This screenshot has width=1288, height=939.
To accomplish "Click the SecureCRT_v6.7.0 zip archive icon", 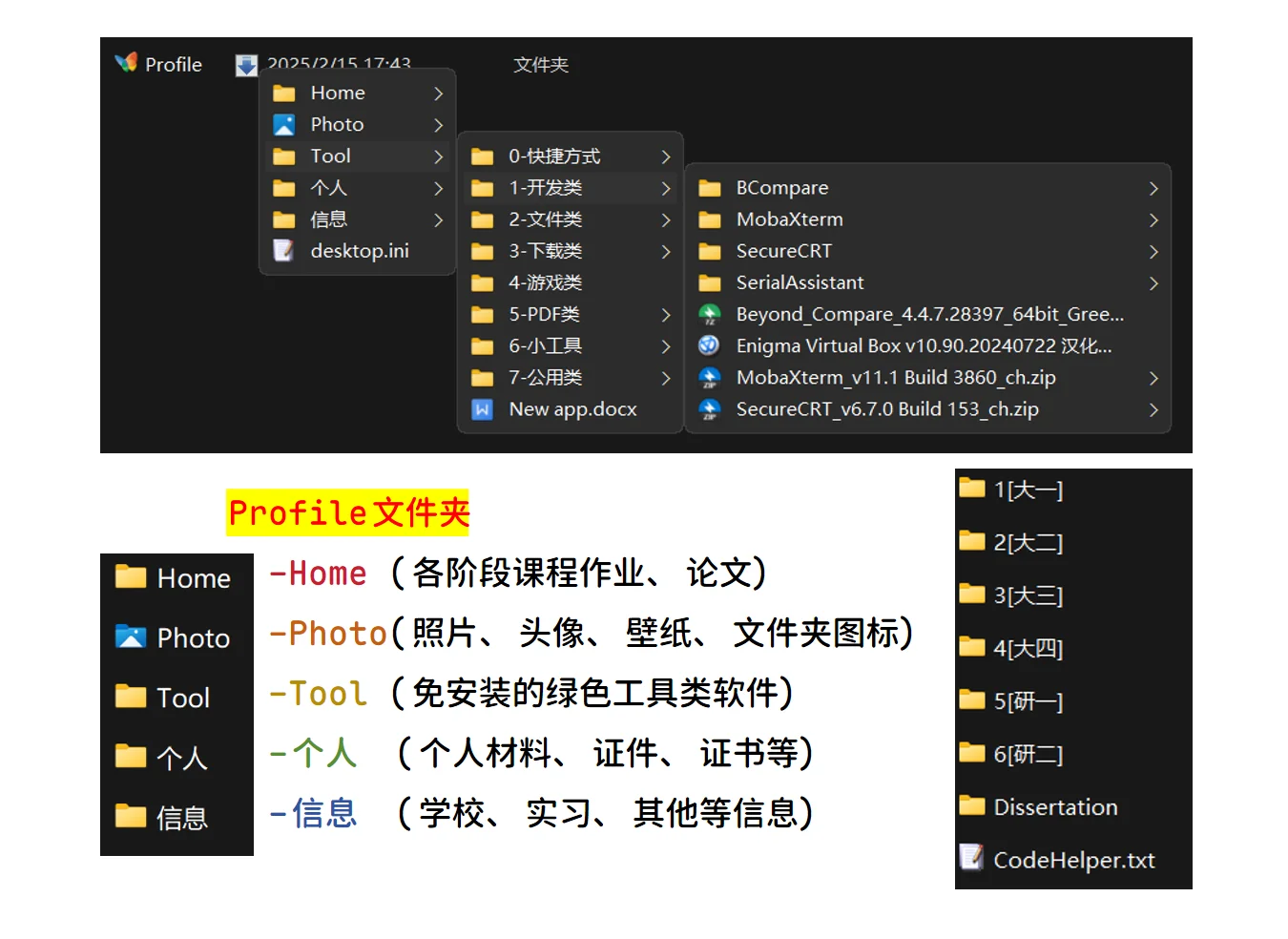I will click(710, 409).
